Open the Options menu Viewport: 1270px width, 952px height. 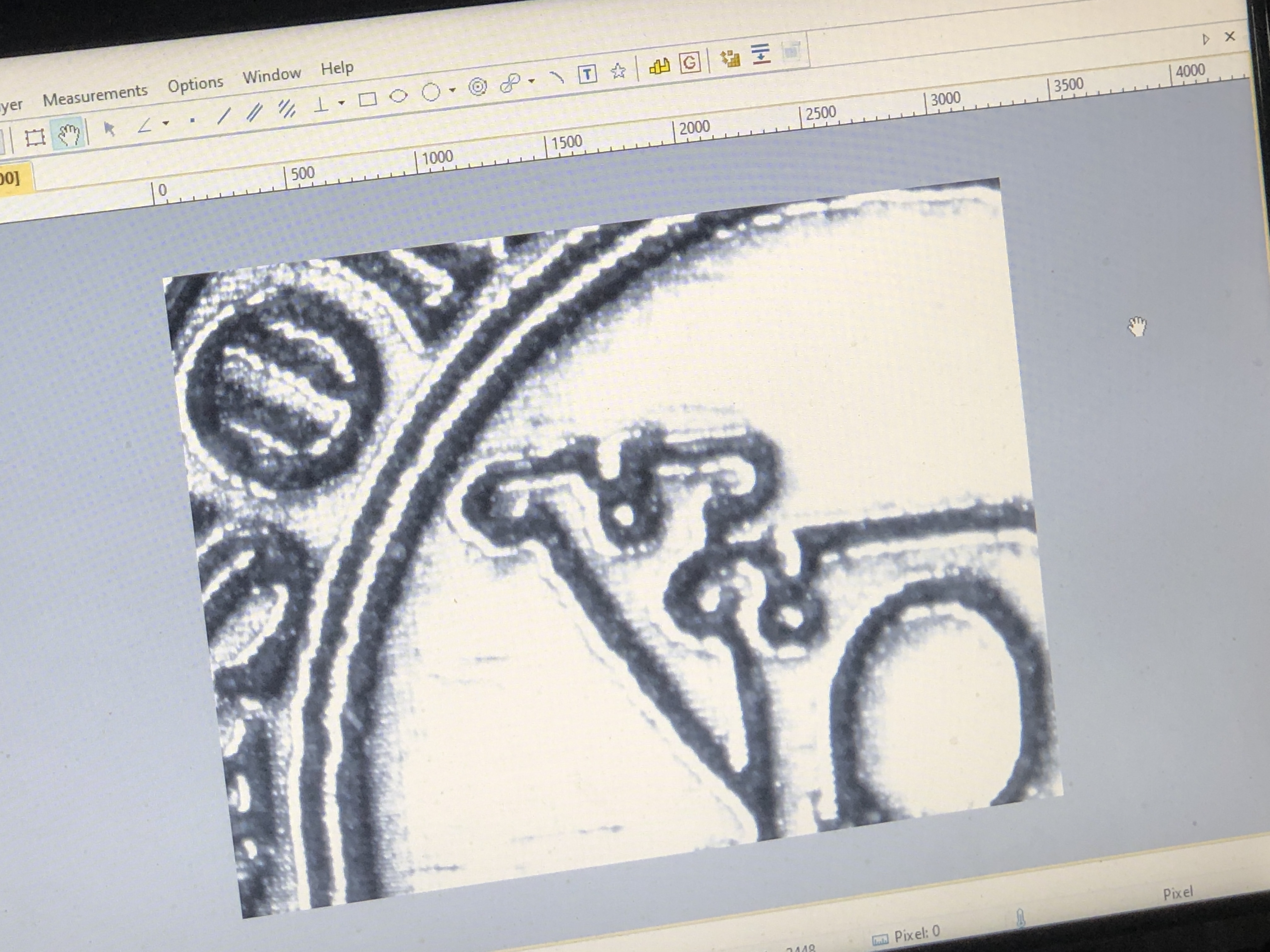click(195, 84)
